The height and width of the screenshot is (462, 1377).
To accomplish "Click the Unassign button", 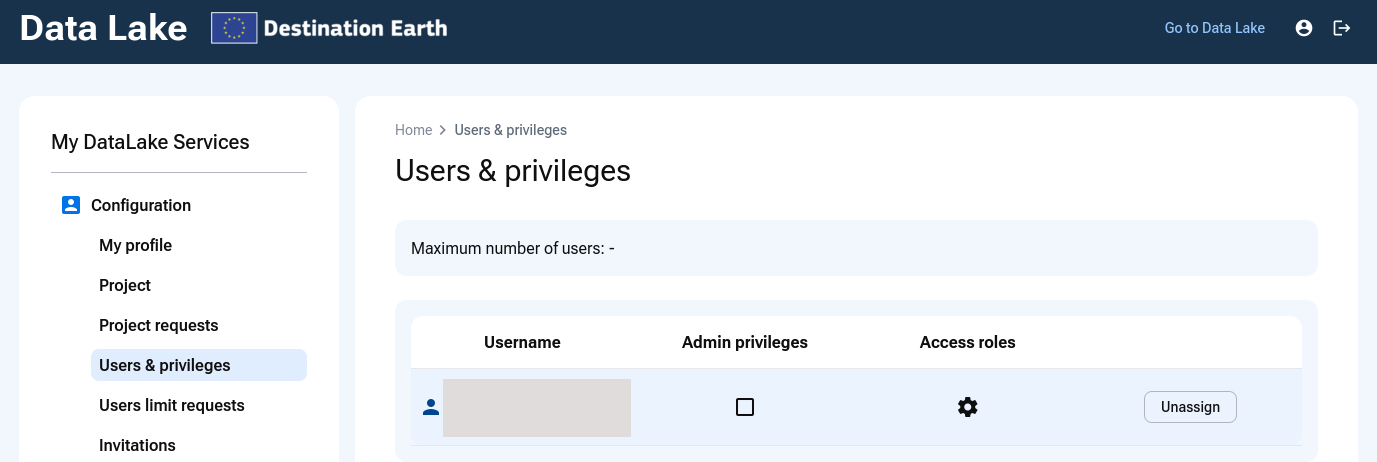I will pyautogui.click(x=1190, y=407).
